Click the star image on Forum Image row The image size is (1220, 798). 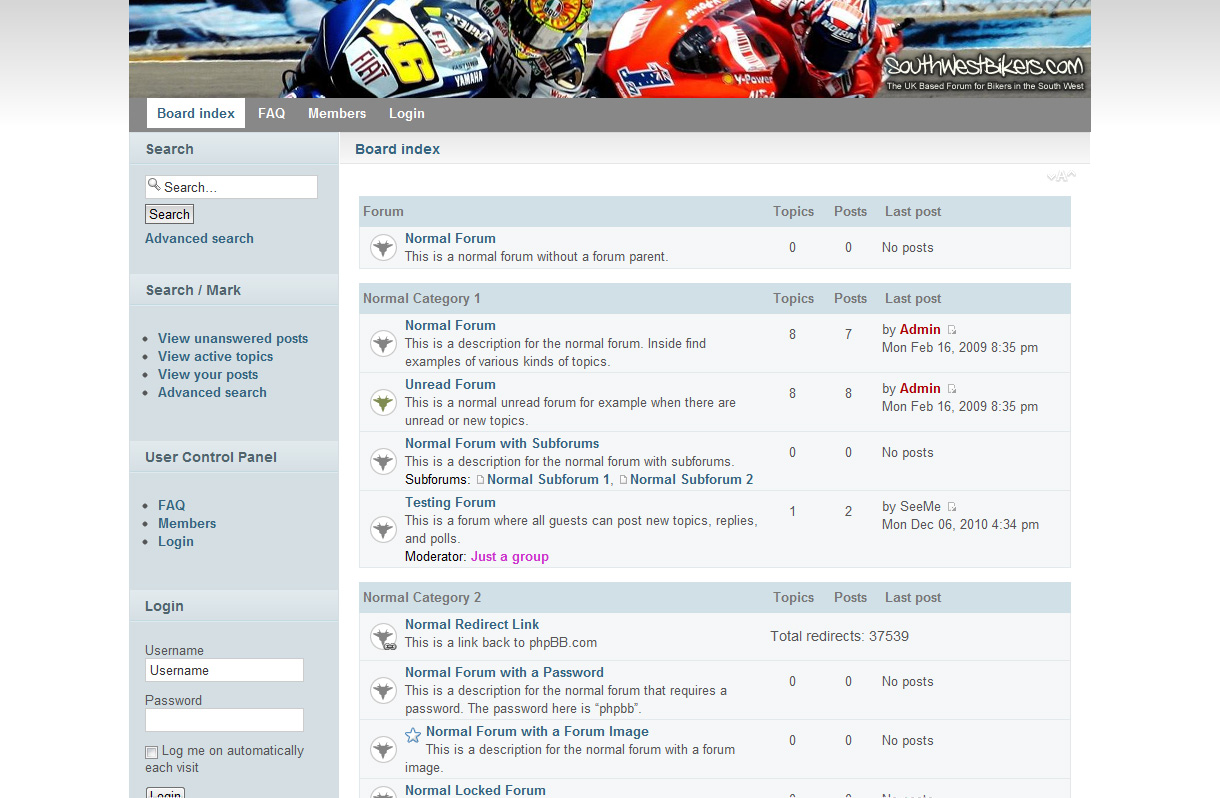point(413,735)
